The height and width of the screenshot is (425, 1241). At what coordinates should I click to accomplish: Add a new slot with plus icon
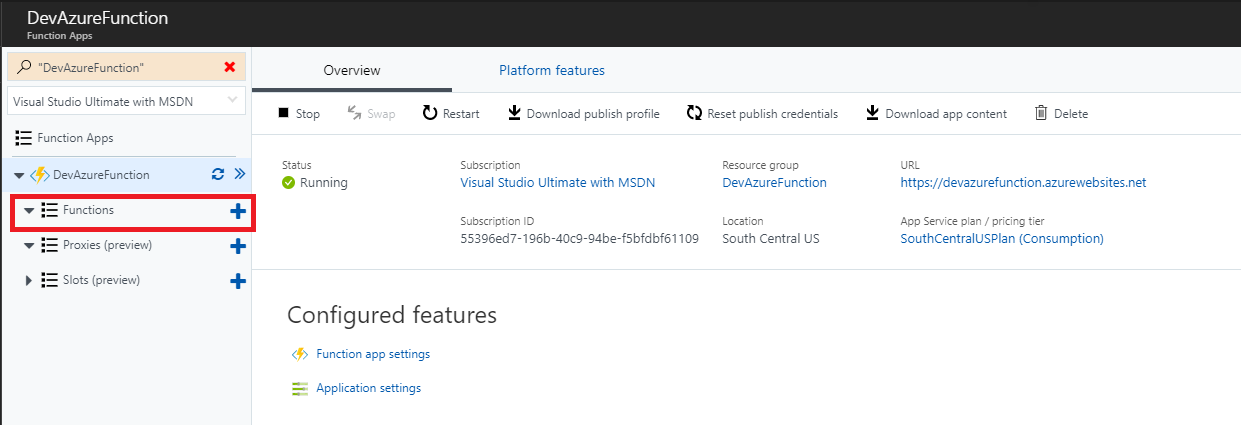pyautogui.click(x=238, y=281)
